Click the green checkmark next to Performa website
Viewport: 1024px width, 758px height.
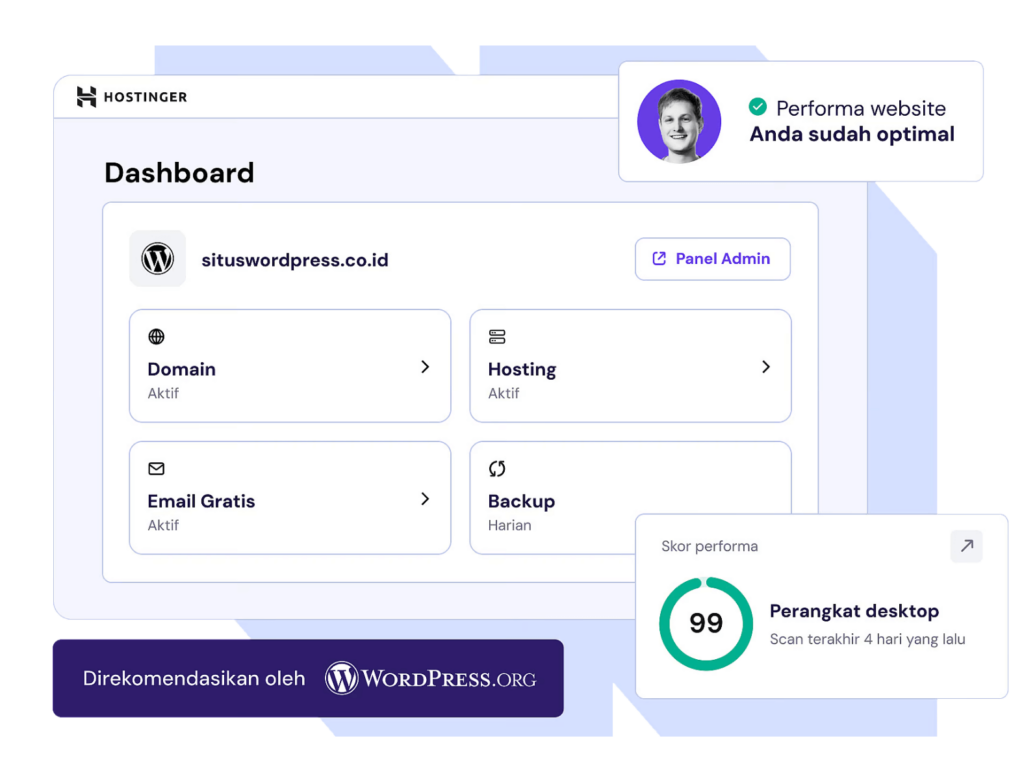(x=757, y=105)
